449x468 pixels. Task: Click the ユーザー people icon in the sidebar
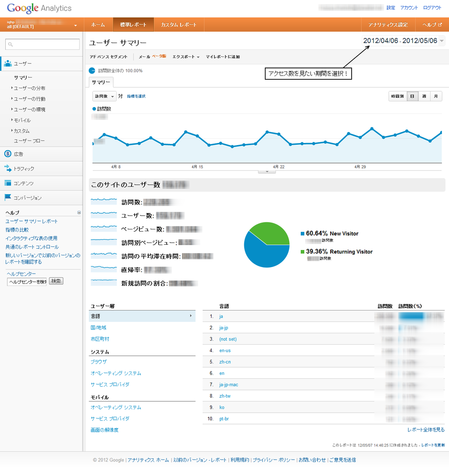(x=8, y=63)
